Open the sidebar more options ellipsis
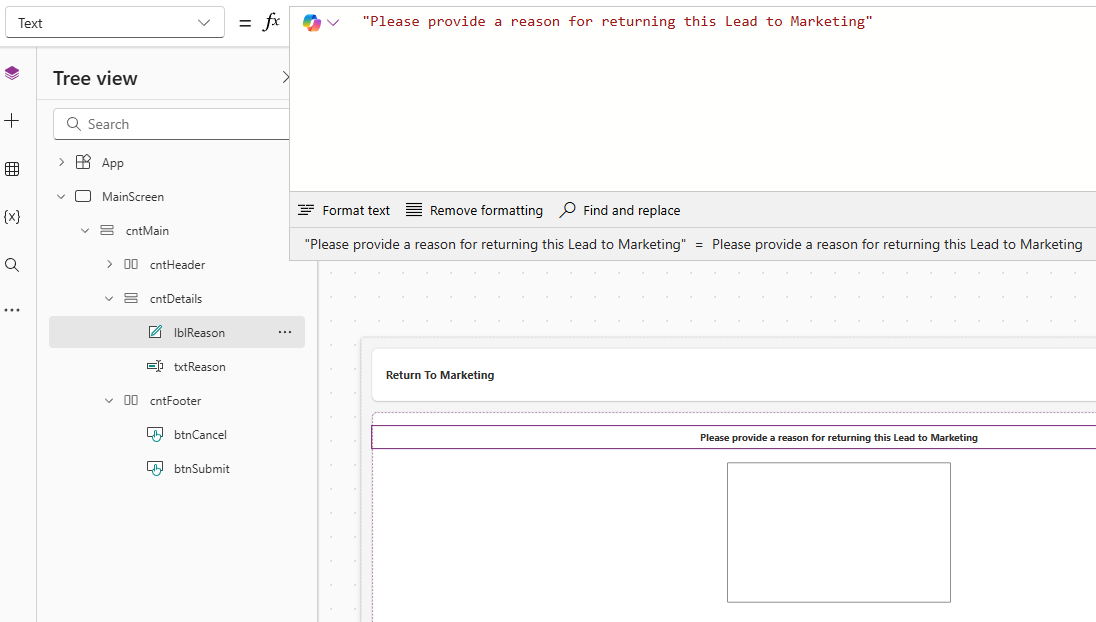The width and height of the screenshot is (1096, 622). (12, 310)
